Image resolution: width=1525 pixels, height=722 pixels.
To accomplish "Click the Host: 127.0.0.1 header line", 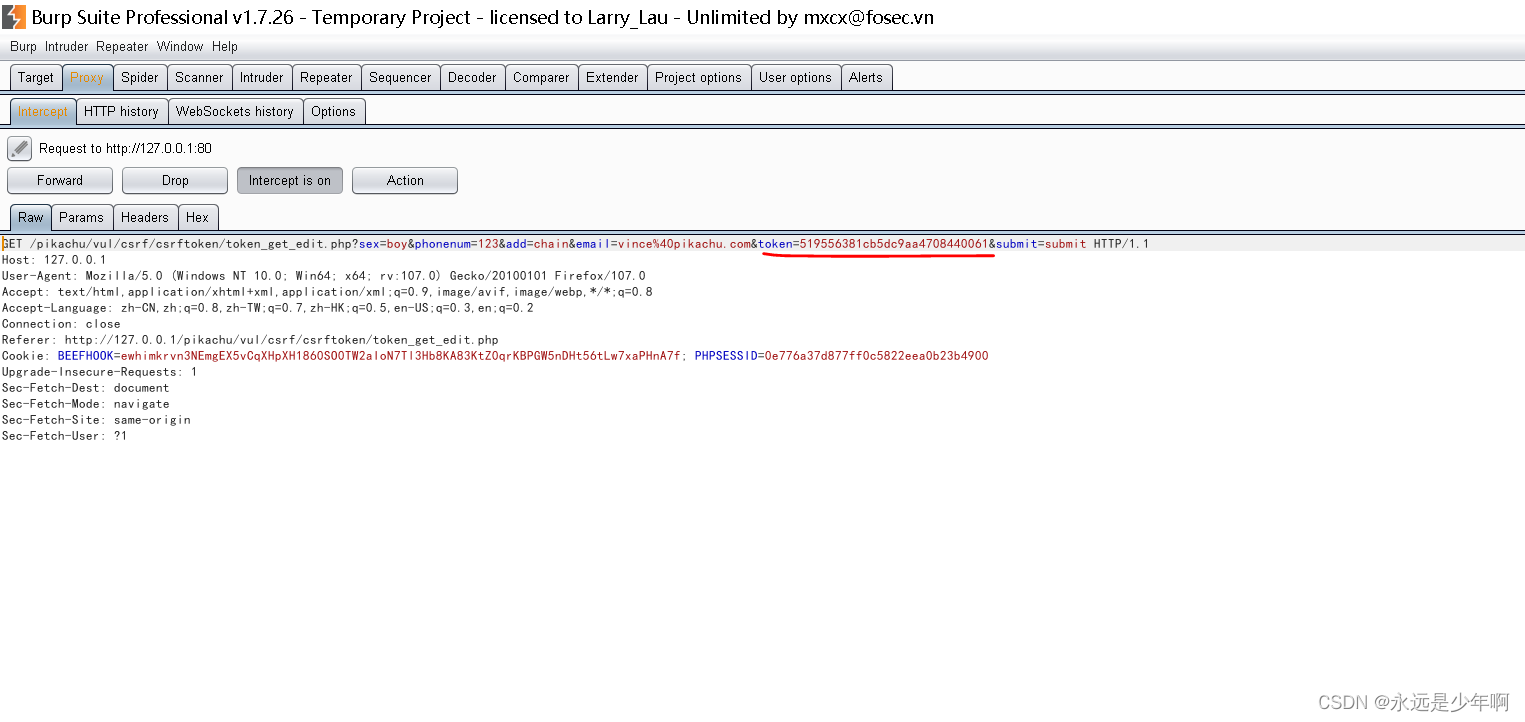I will click(54, 260).
